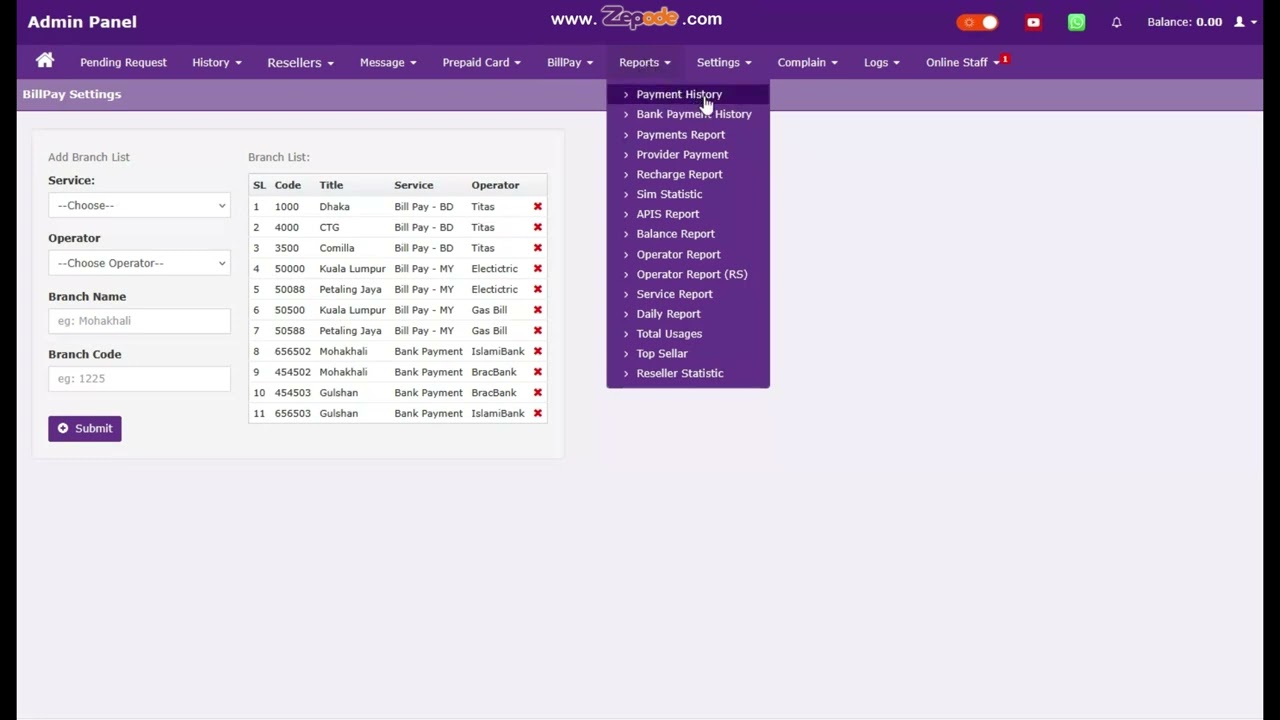Delete the CTG branch row
This screenshot has height=720, width=1280.
537,227
